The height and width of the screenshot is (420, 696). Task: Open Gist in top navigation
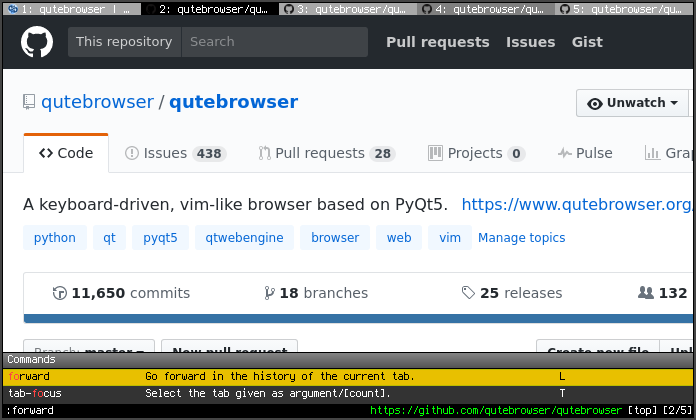587,42
